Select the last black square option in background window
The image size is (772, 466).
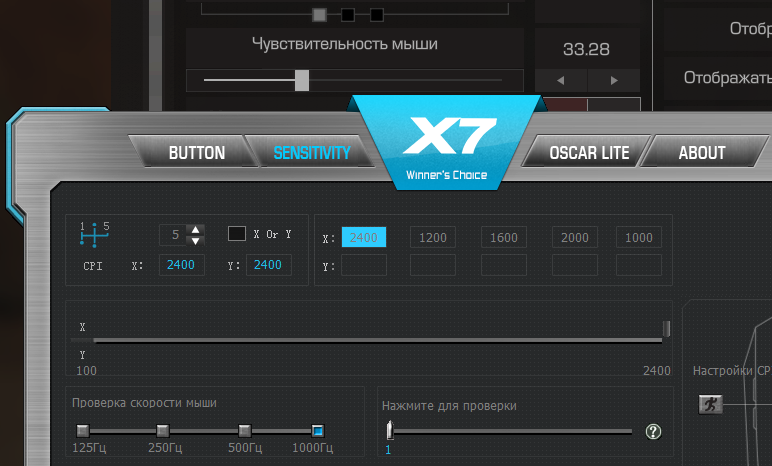point(377,15)
